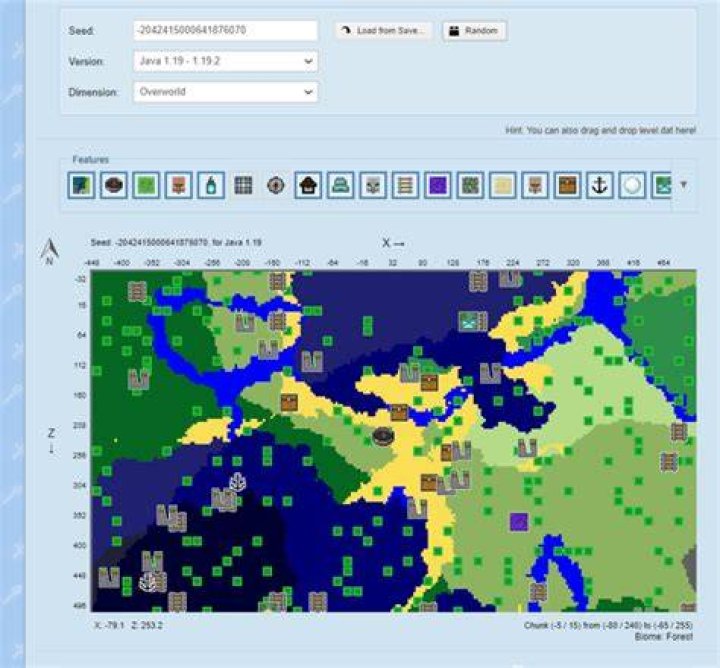
Task: Toggle the green slime chunk feature icon
Action: [x=146, y=185]
